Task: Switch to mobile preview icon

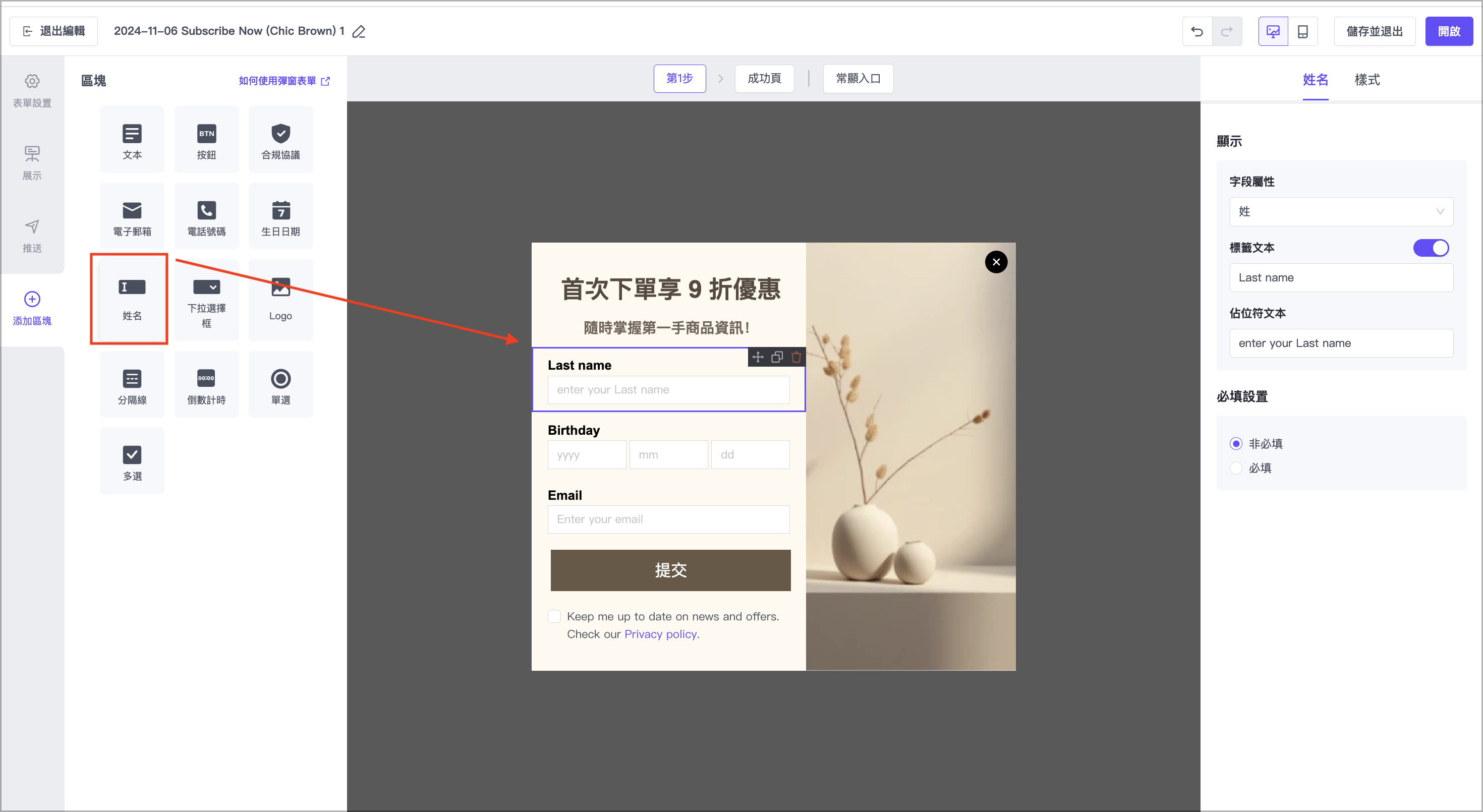Action: [x=1302, y=31]
